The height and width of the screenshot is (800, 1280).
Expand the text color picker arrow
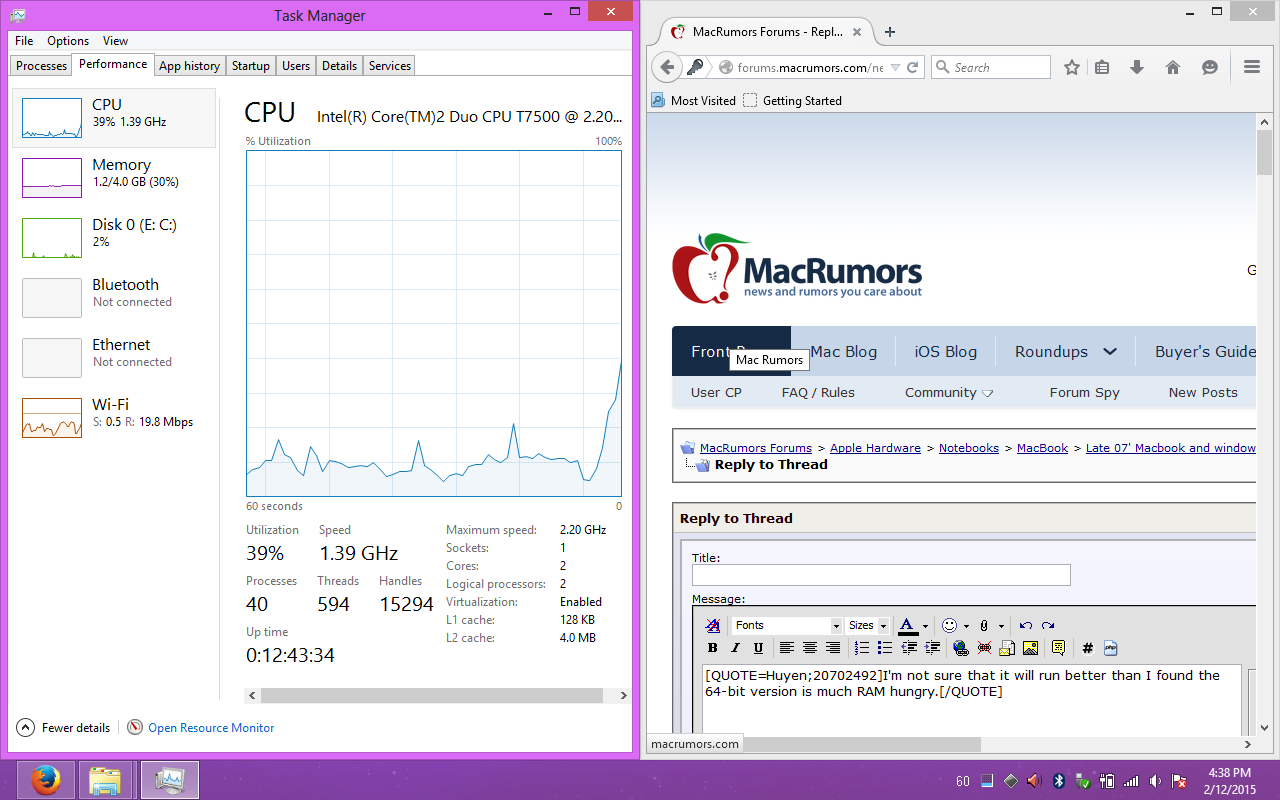click(925, 626)
